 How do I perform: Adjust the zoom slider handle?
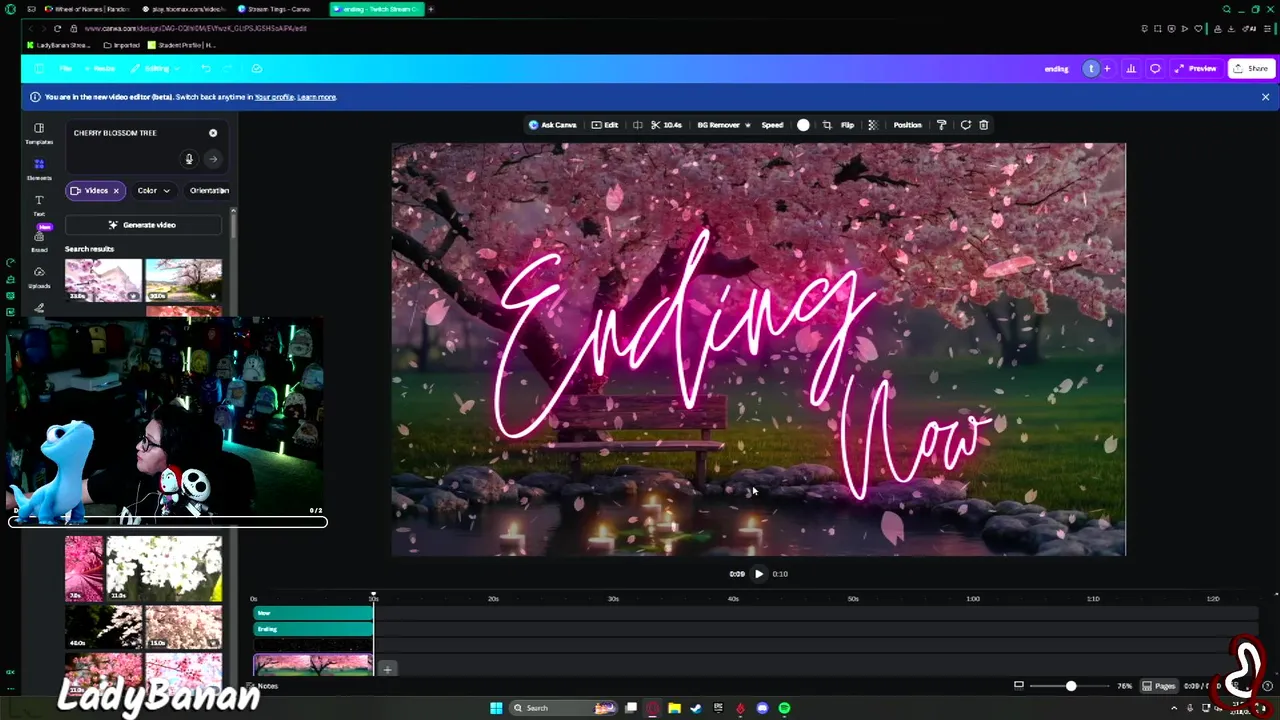(x=1071, y=686)
